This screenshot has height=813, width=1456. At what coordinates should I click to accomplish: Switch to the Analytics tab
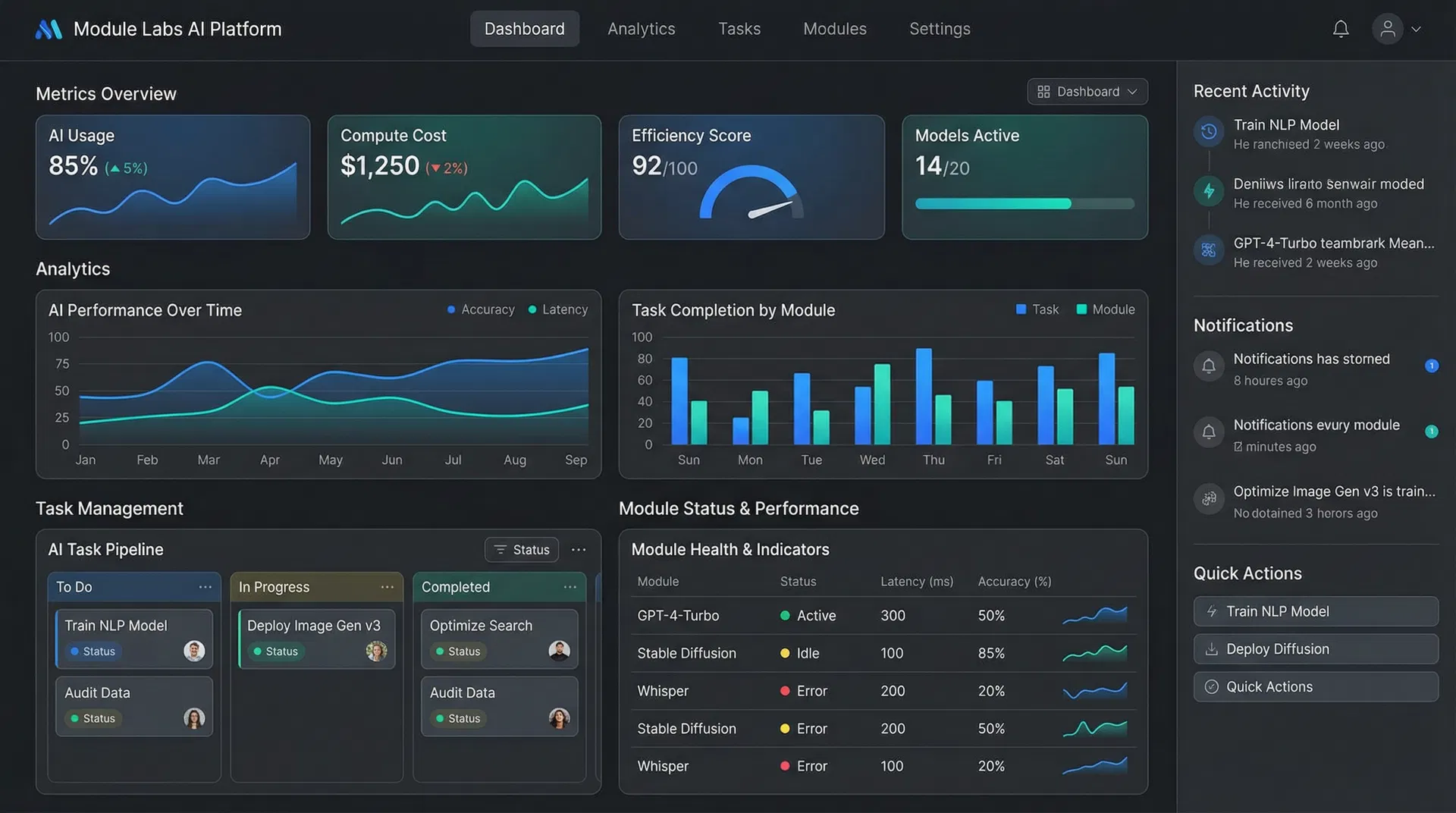[x=641, y=28]
